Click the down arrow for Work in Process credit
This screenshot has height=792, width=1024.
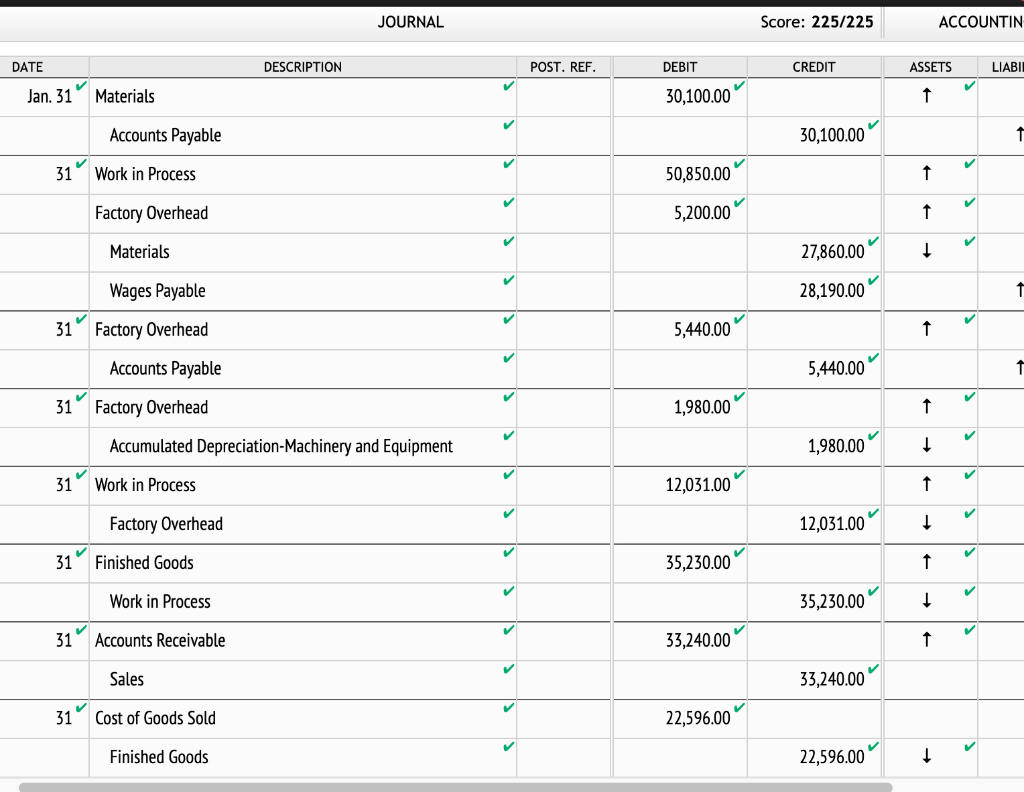[928, 601]
